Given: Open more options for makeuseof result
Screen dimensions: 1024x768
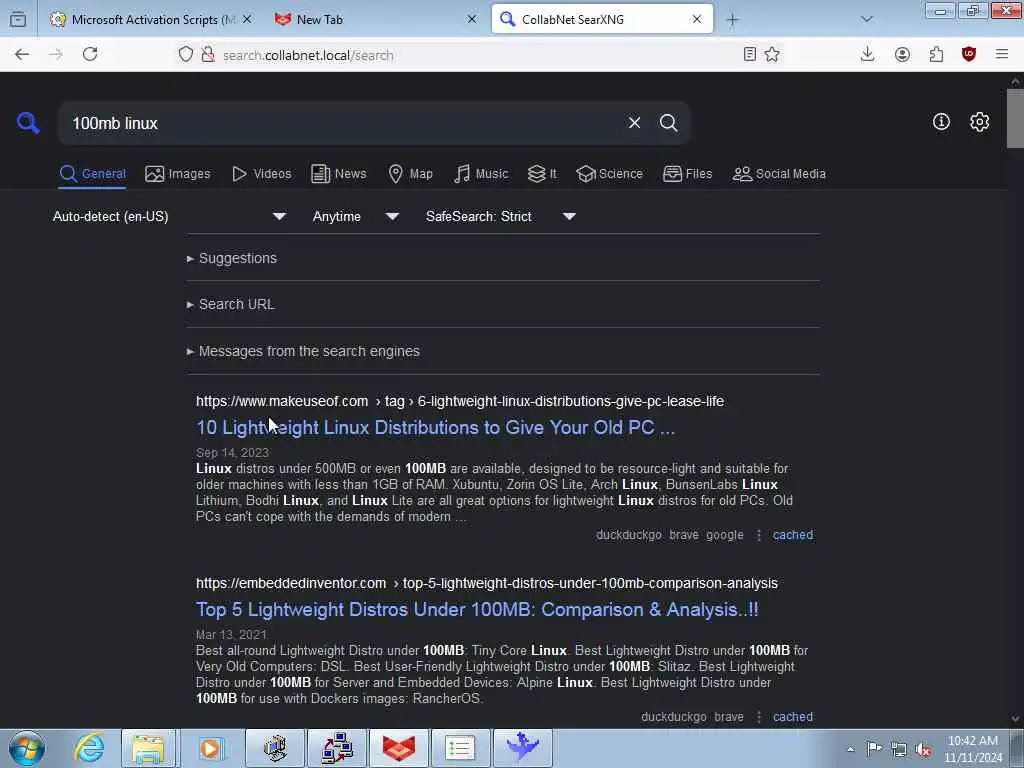Looking at the screenshot, I should click(758, 535).
